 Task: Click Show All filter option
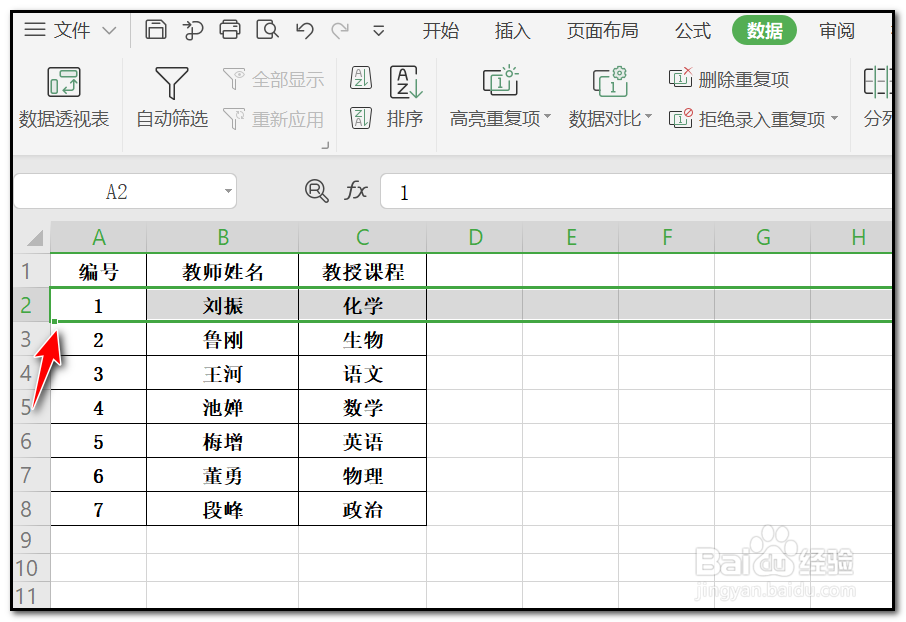(x=273, y=79)
